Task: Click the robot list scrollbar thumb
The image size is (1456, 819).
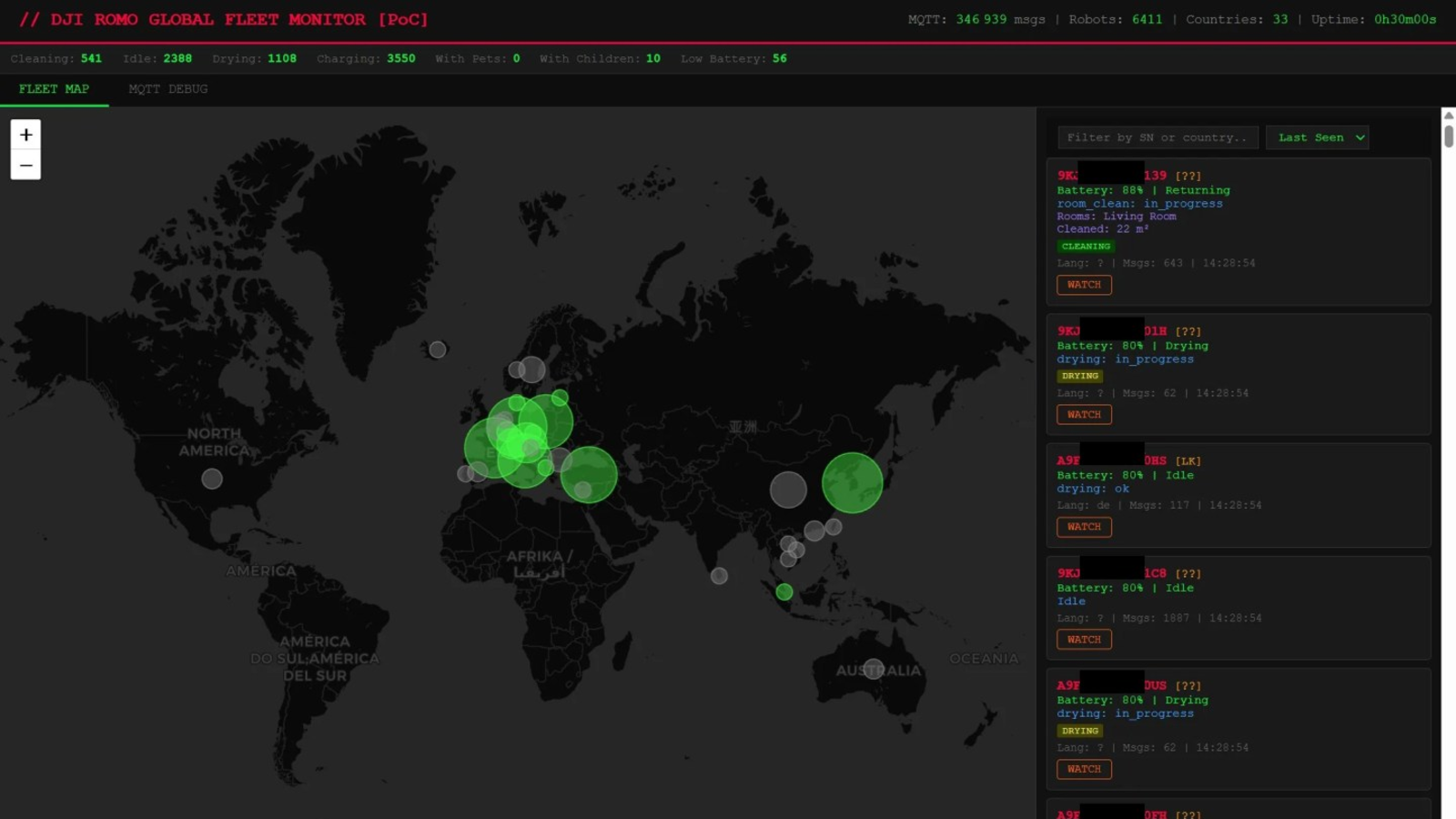Action: (x=1448, y=136)
